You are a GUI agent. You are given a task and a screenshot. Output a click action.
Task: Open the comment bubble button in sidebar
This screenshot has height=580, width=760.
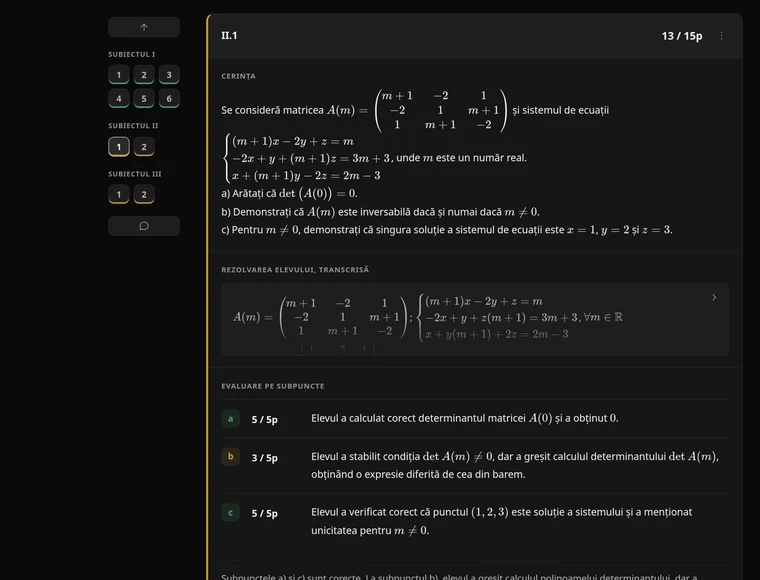[144, 226]
